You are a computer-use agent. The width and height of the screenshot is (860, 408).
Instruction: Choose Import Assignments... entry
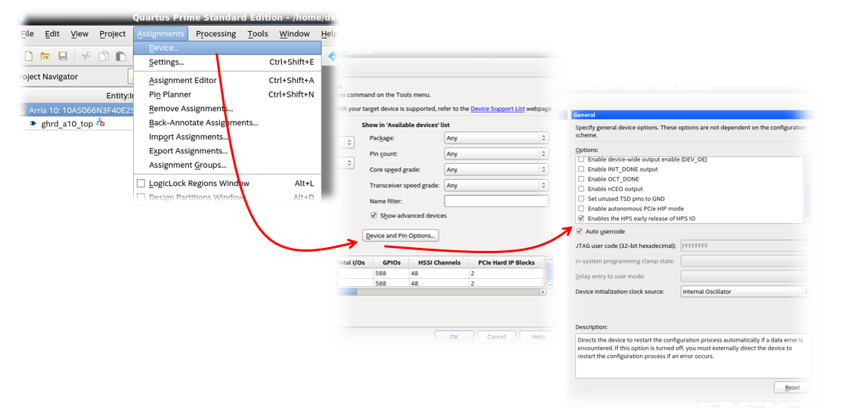[228, 137]
